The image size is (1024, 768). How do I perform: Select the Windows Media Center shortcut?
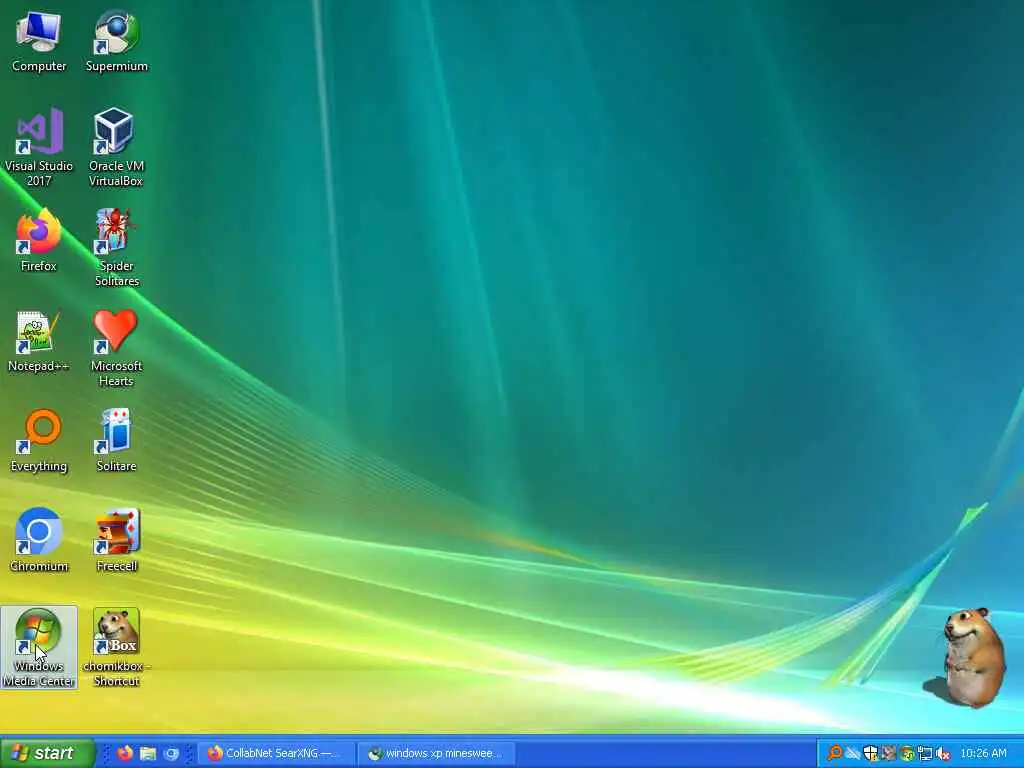(39, 647)
